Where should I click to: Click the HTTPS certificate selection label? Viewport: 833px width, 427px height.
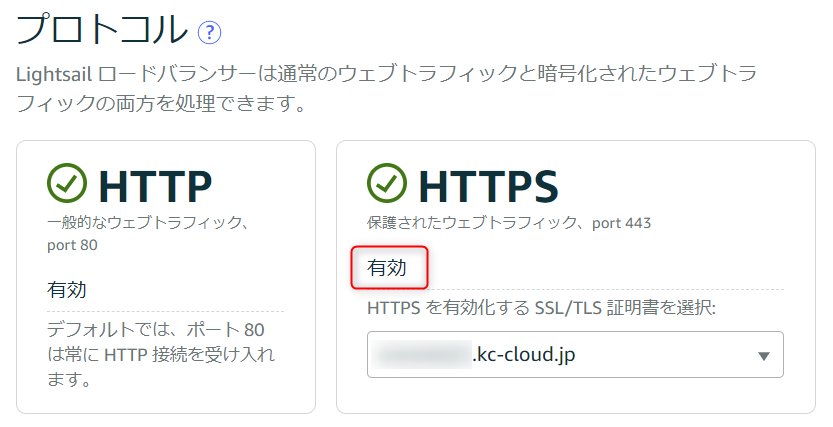541,308
